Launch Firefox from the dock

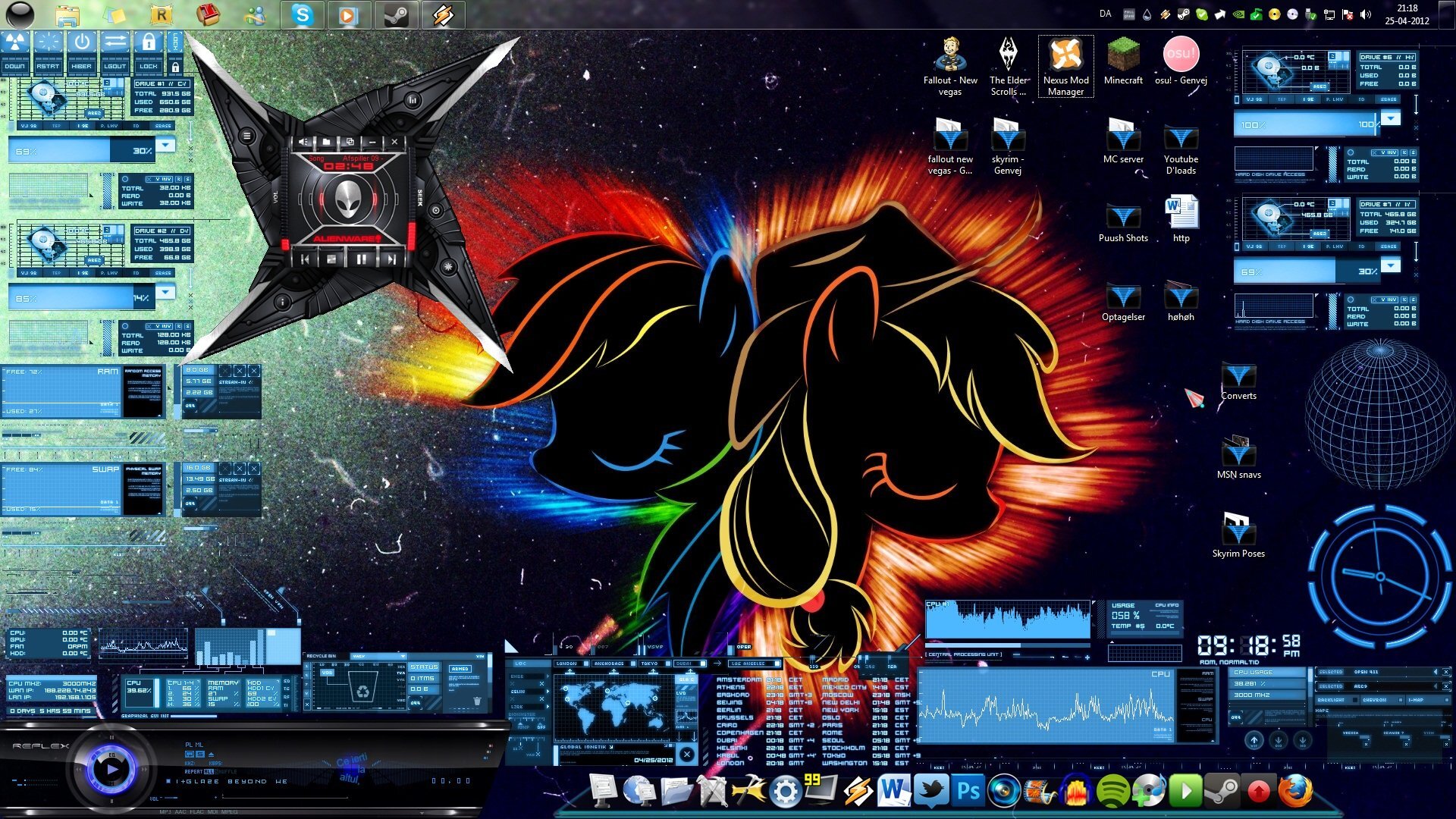[x=1295, y=791]
